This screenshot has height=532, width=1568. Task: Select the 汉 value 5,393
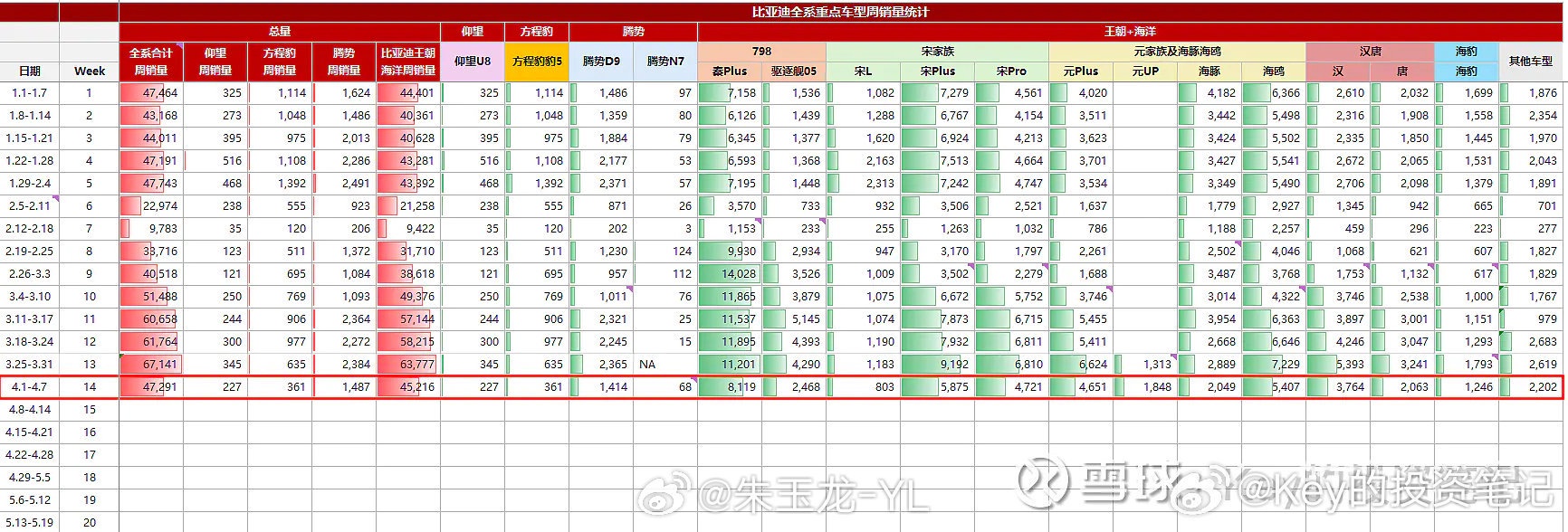(x=1338, y=364)
